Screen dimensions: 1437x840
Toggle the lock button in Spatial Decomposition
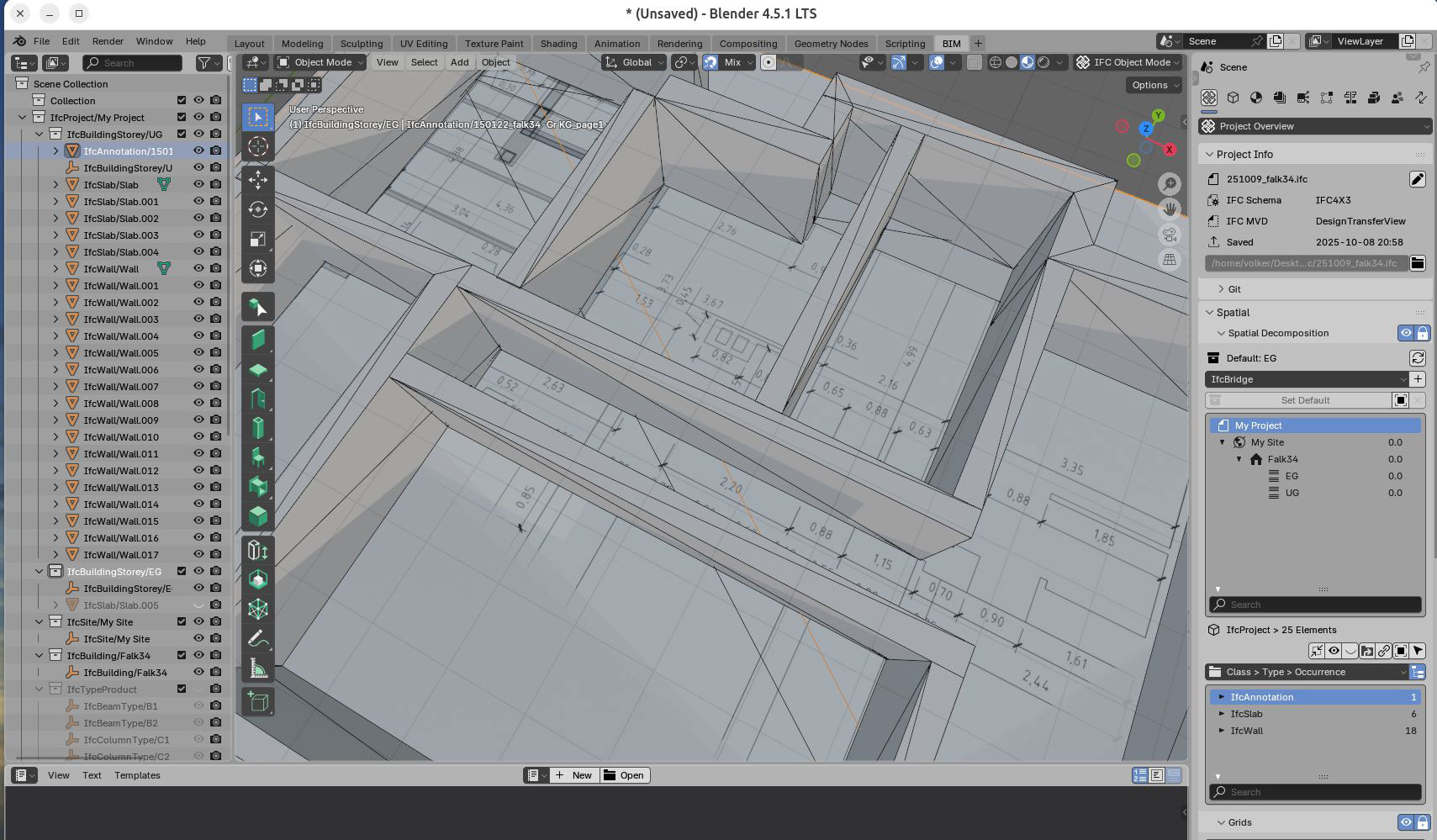pos(1422,333)
